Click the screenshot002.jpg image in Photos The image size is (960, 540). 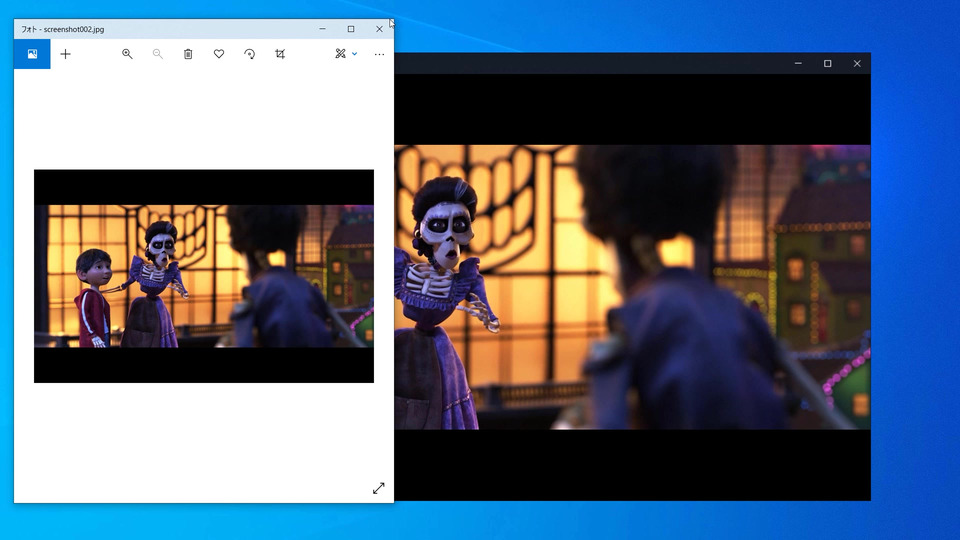coord(204,276)
